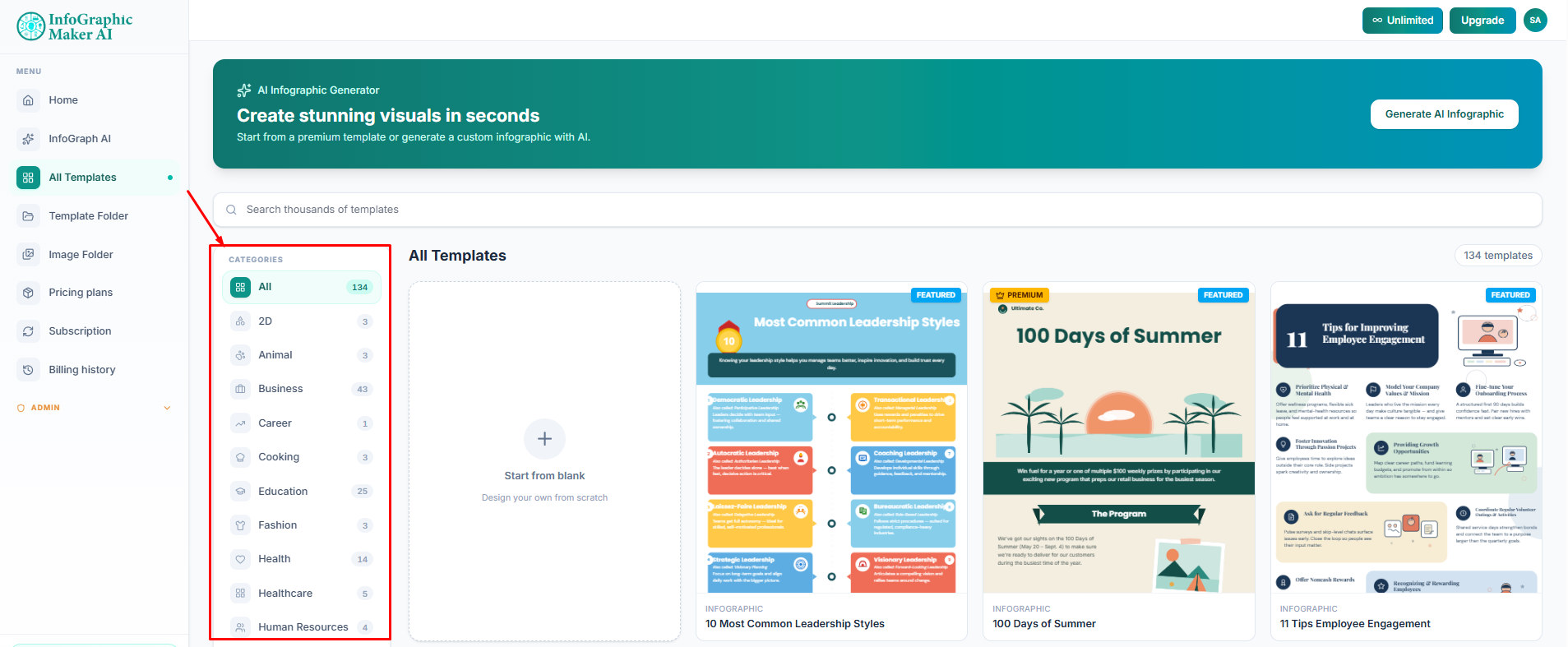The width and height of the screenshot is (1568, 647).
Task: Filter templates by Cooking category
Action: click(302, 457)
